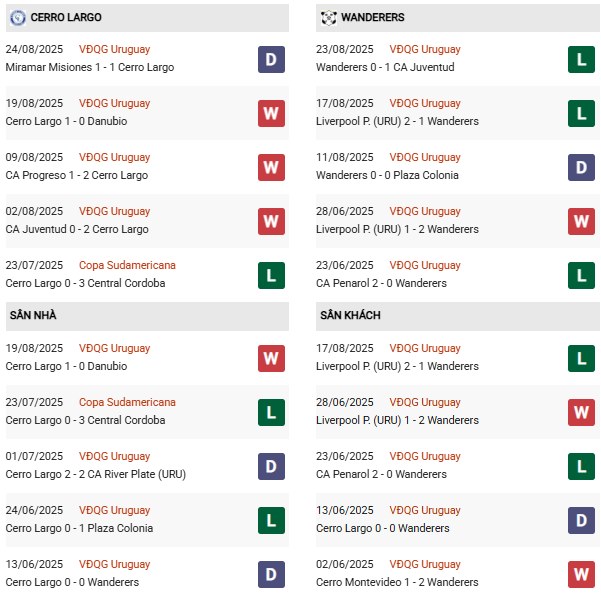Click L badge for Wanderers 0-1 CA Juventud
This screenshot has width=601, height=597.
(582, 59)
